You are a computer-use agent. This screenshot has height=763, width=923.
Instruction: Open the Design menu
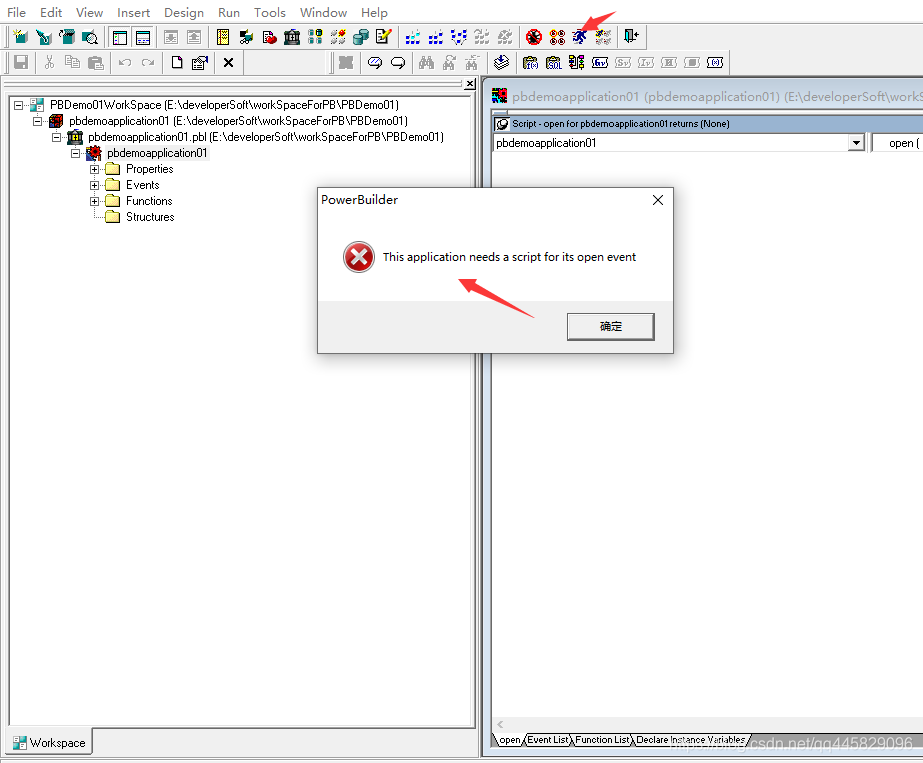184,12
